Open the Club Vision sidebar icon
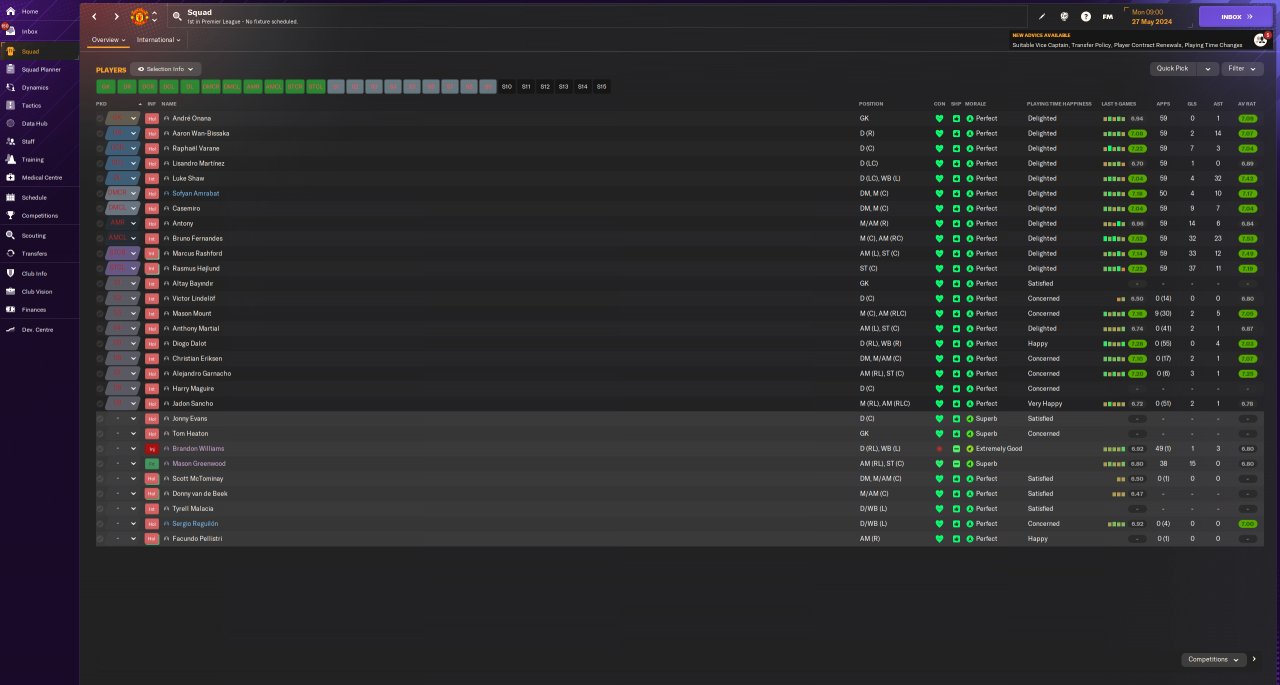This screenshot has width=1280, height=685. (10, 291)
